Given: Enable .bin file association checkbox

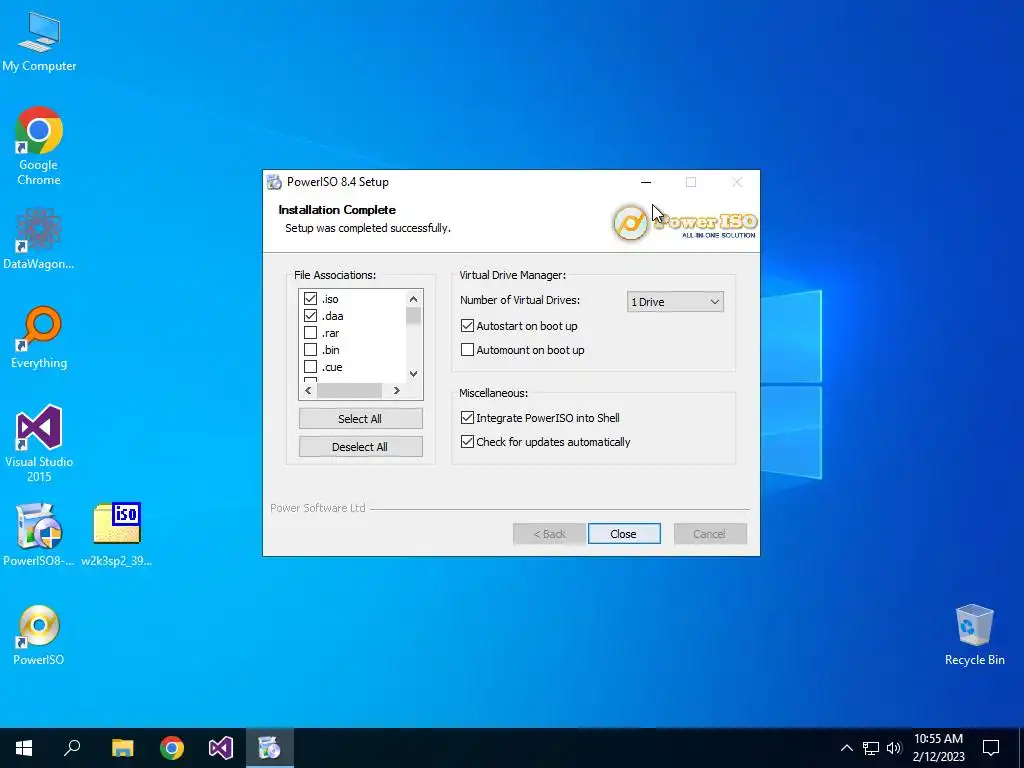Looking at the screenshot, I should click(x=310, y=350).
